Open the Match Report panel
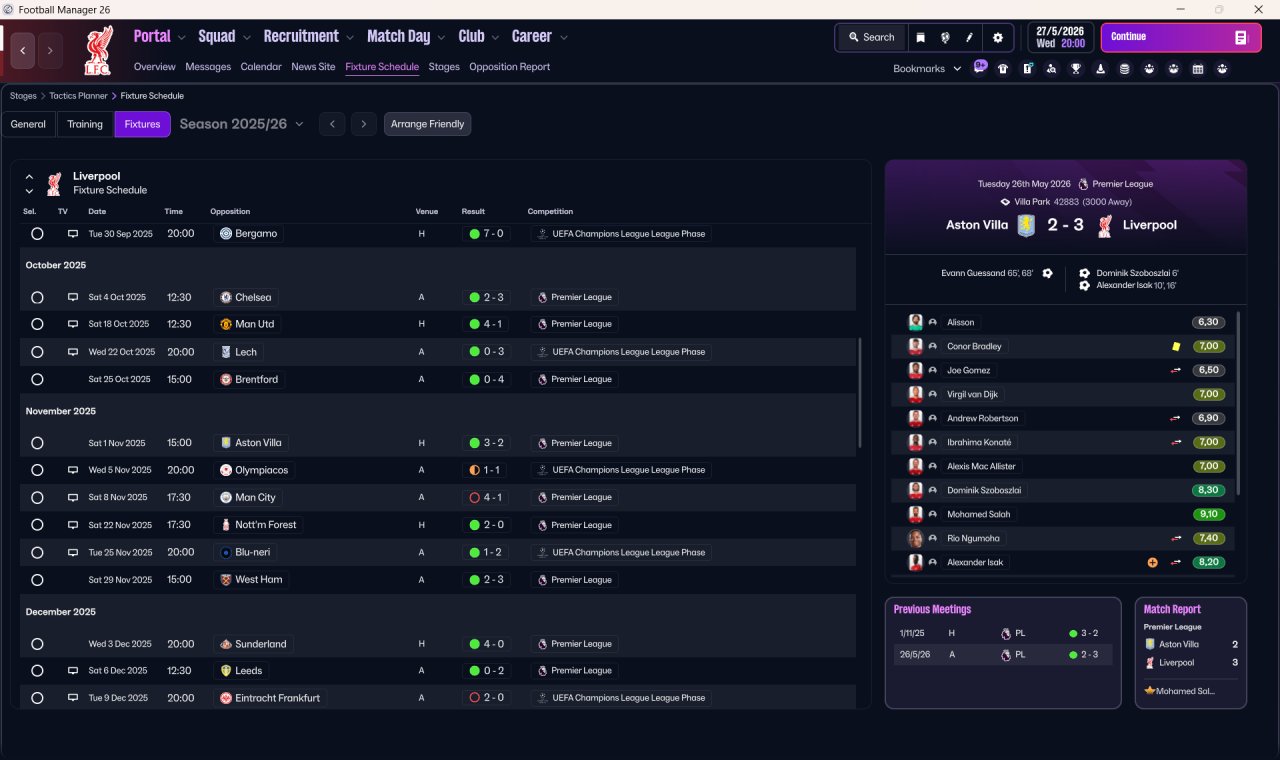This screenshot has height=760, width=1280. (1191, 653)
